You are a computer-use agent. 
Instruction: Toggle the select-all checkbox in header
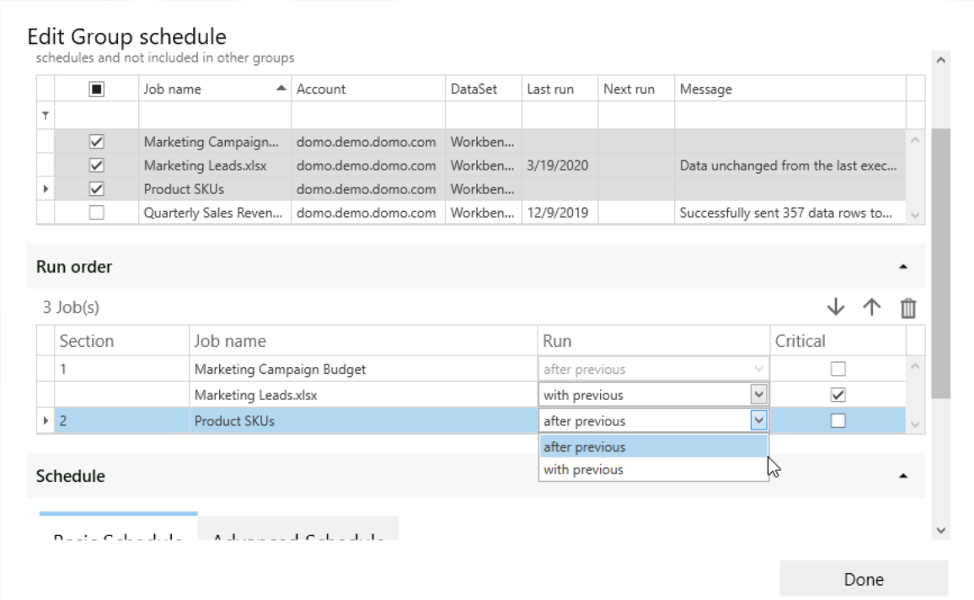click(x=96, y=89)
